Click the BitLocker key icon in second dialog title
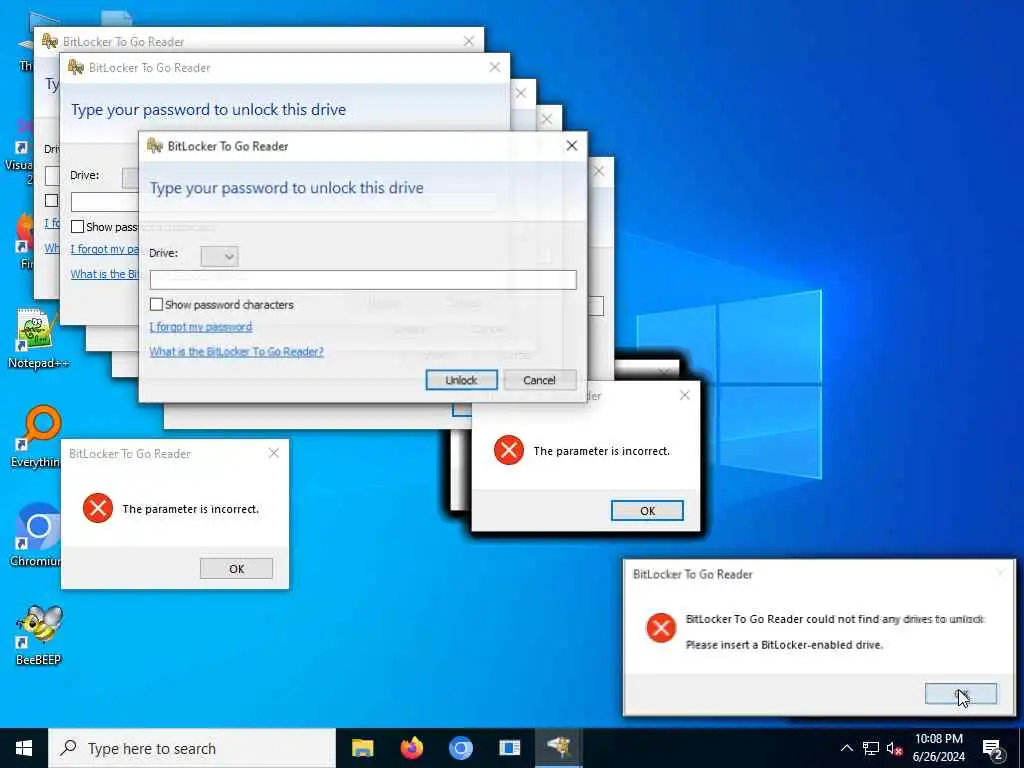This screenshot has width=1024, height=768. pyautogui.click(x=76, y=67)
